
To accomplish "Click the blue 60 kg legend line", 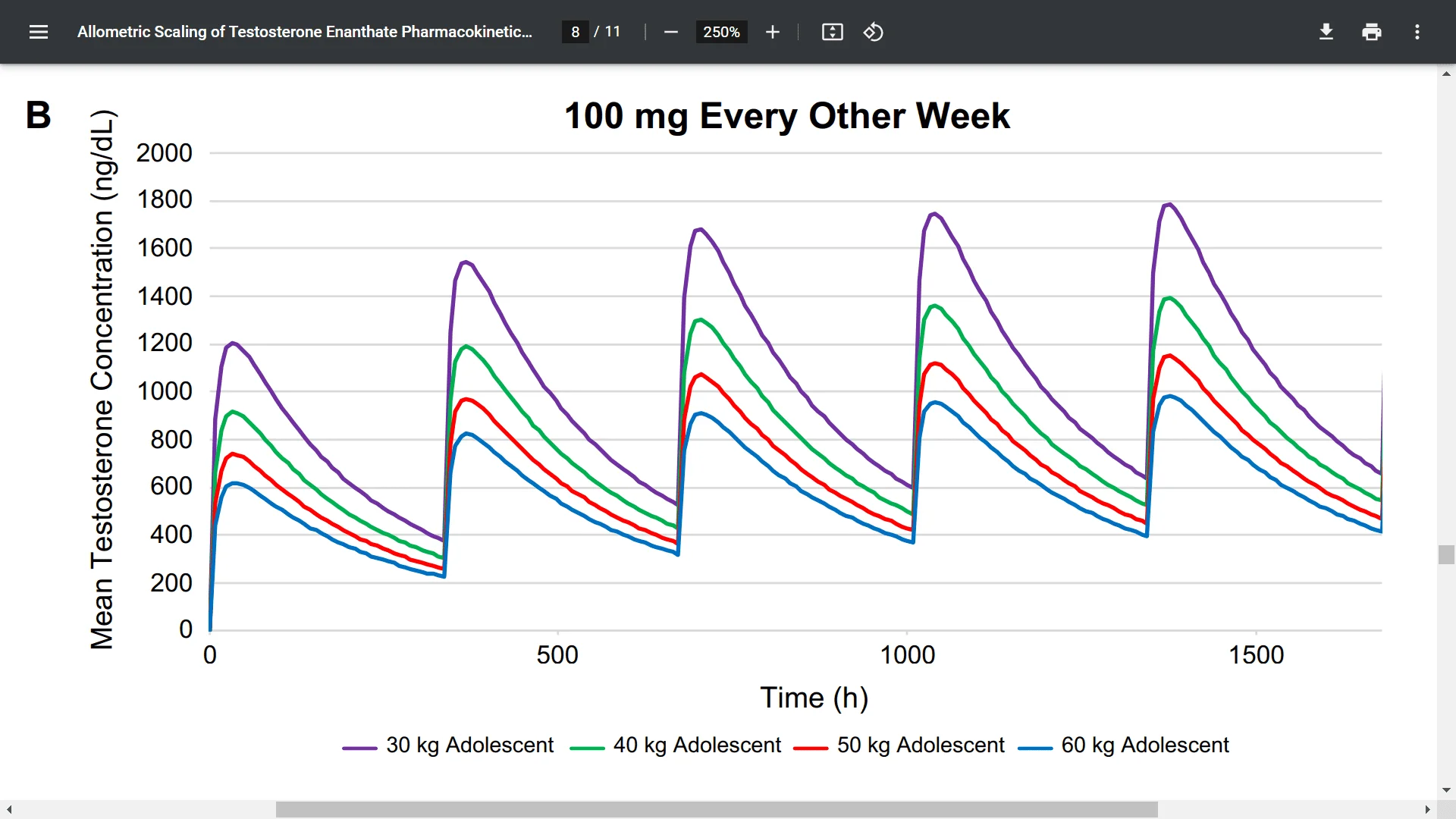I will tap(1035, 748).
